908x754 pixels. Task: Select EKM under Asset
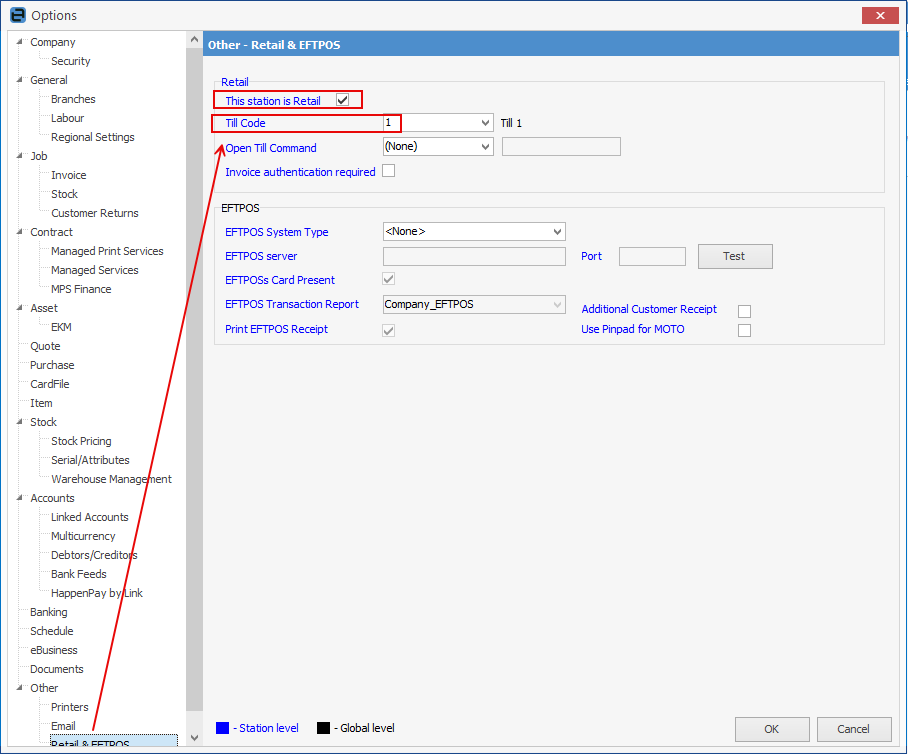61,327
